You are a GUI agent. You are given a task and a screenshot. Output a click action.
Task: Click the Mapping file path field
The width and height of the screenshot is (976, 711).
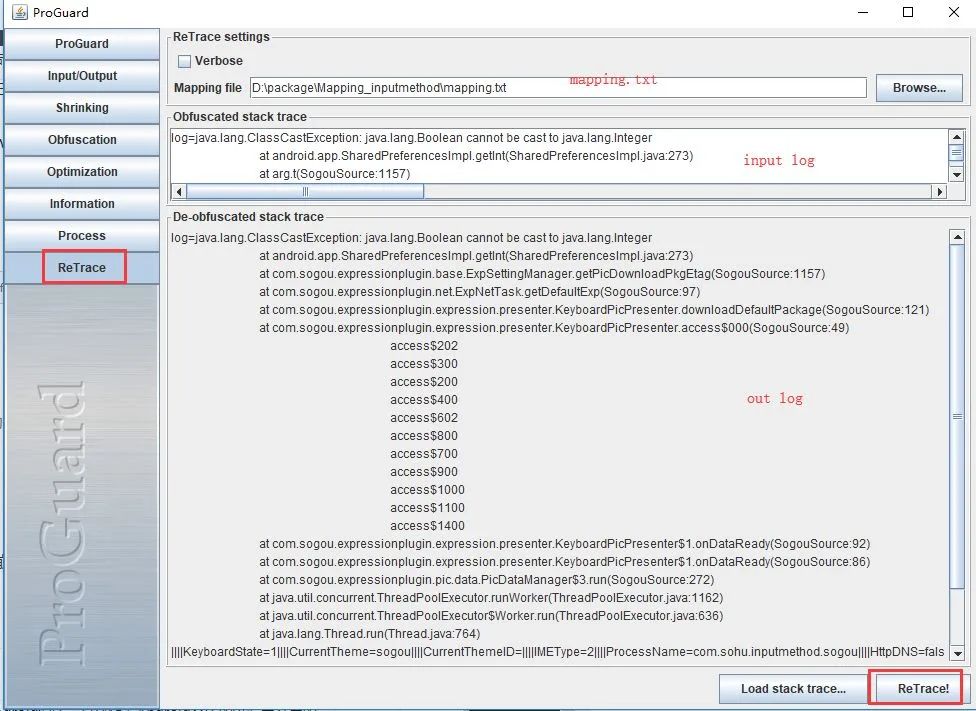[x=558, y=88]
